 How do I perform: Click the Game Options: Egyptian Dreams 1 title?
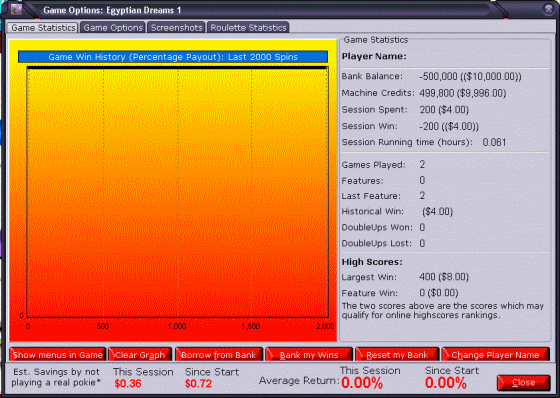click(x=112, y=10)
